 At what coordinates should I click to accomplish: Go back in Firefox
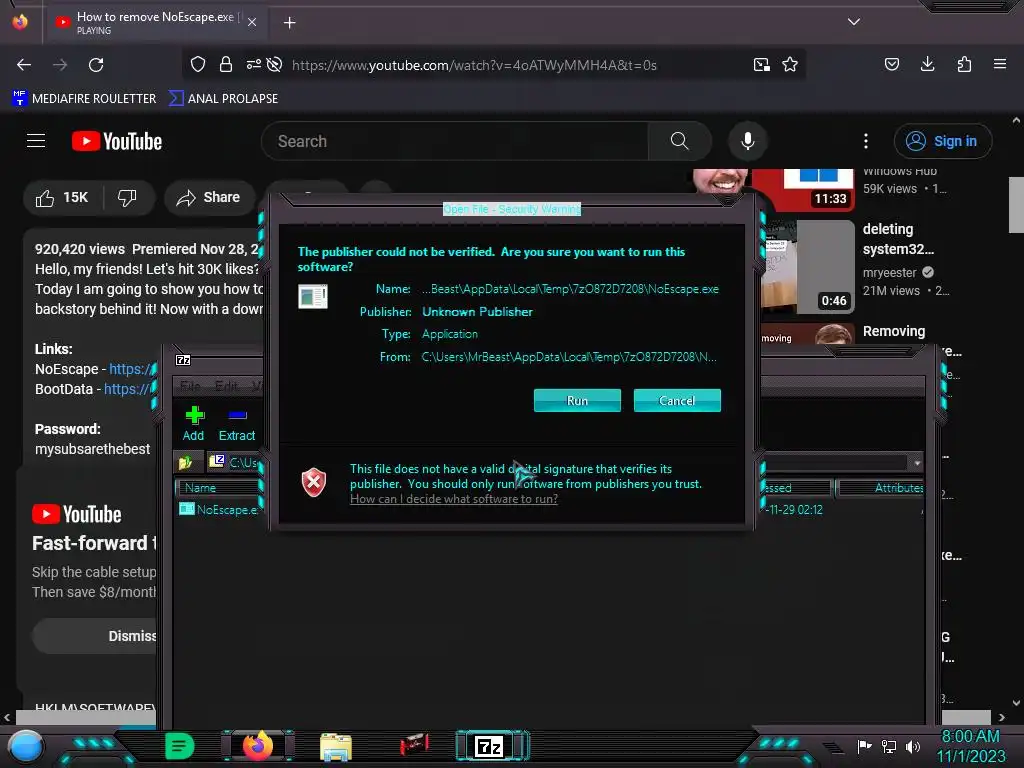pyautogui.click(x=24, y=65)
